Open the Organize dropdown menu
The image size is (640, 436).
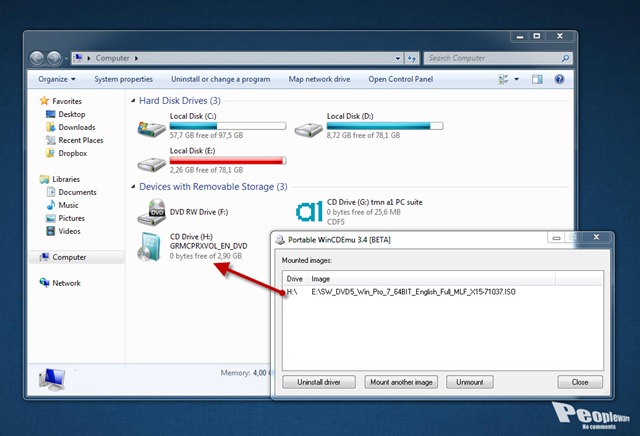click(57, 79)
